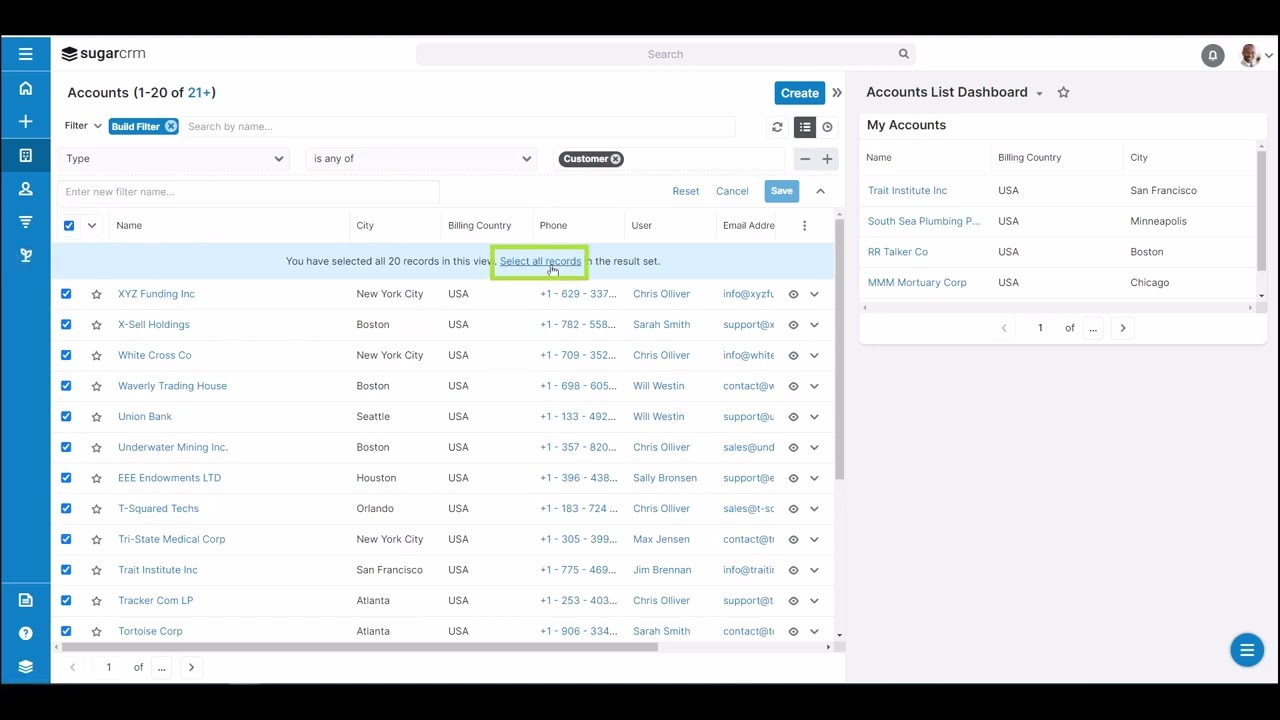Click the main list horizontal scrollbar
1280x720 pixels.
pyautogui.click(x=360, y=647)
